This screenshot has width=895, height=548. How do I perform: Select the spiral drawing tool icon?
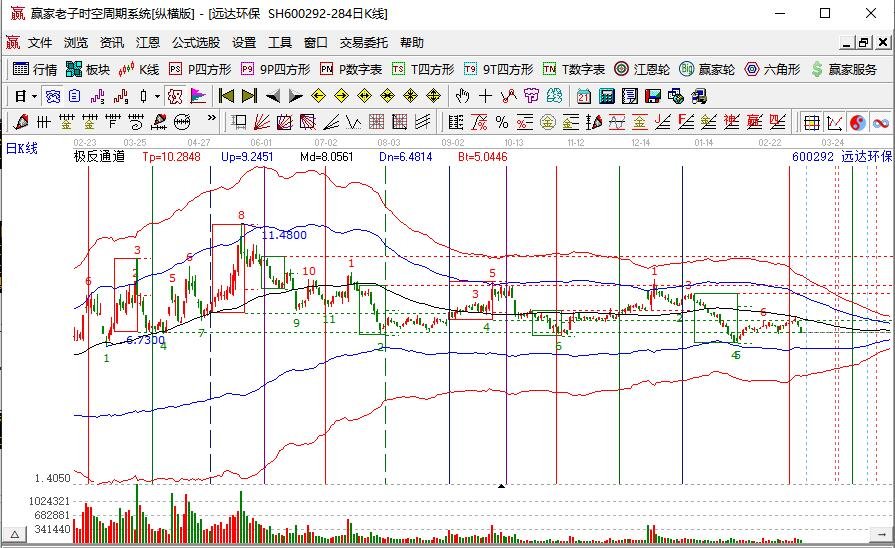(x=136, y=122)
